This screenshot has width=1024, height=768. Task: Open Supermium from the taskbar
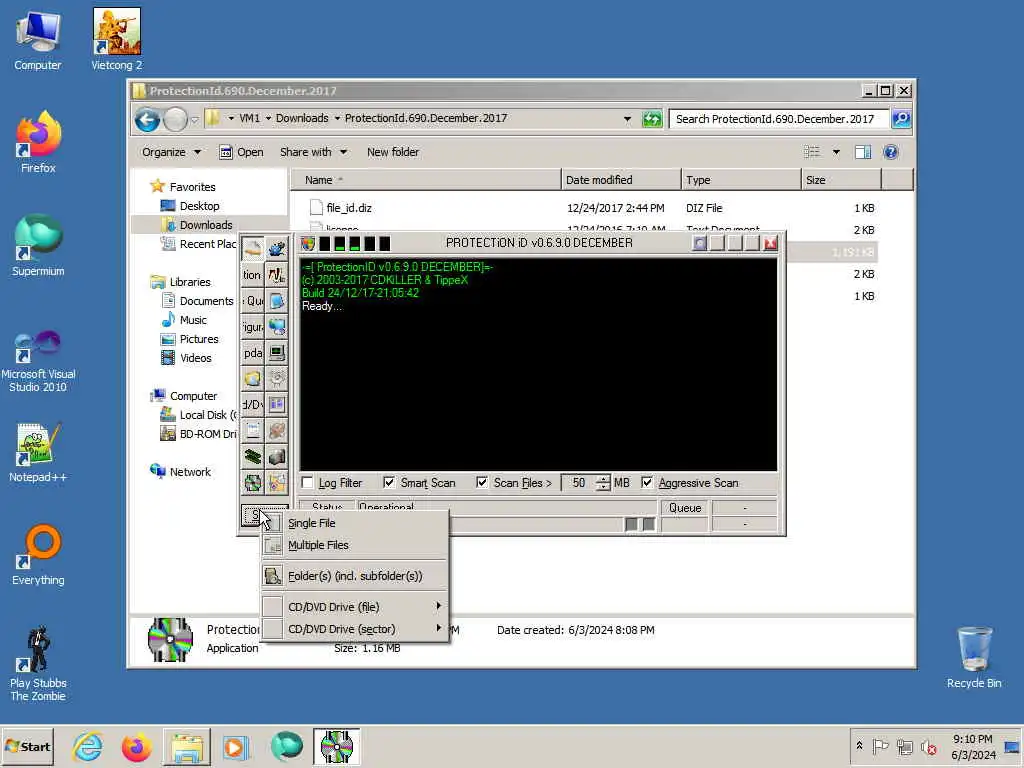pos(286,746)
